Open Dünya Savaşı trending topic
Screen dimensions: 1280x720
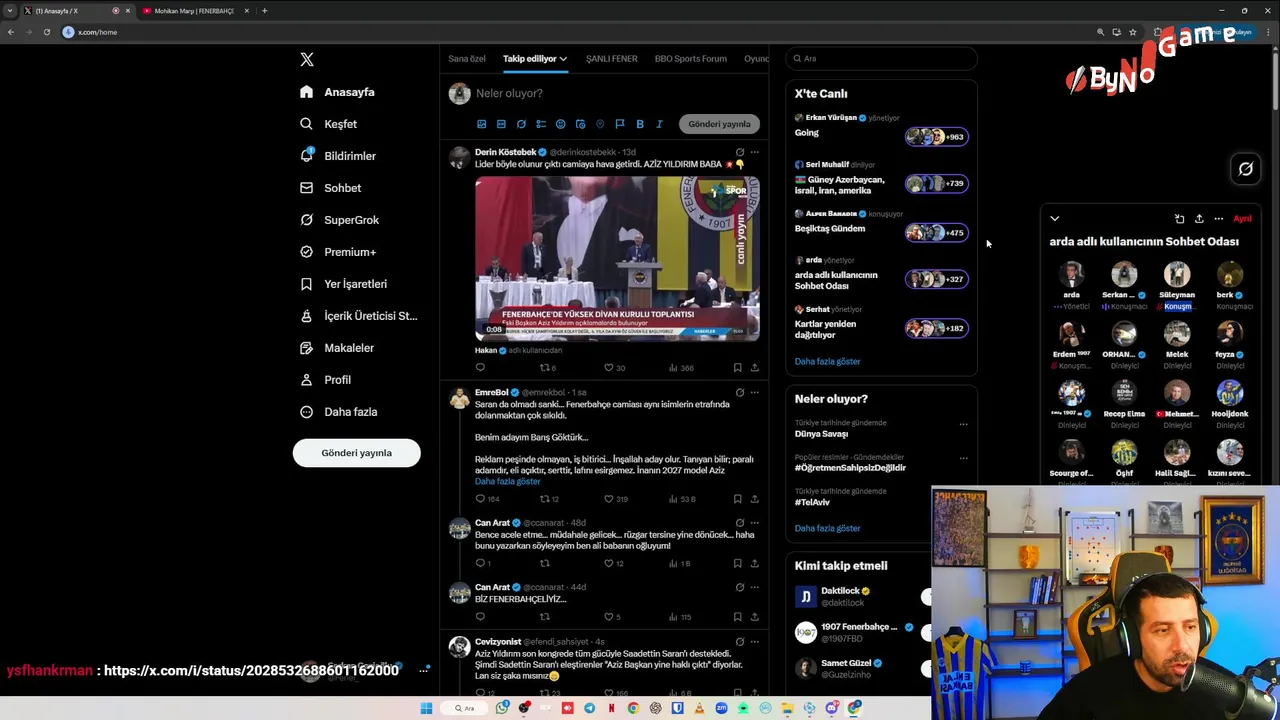(821, 434)
